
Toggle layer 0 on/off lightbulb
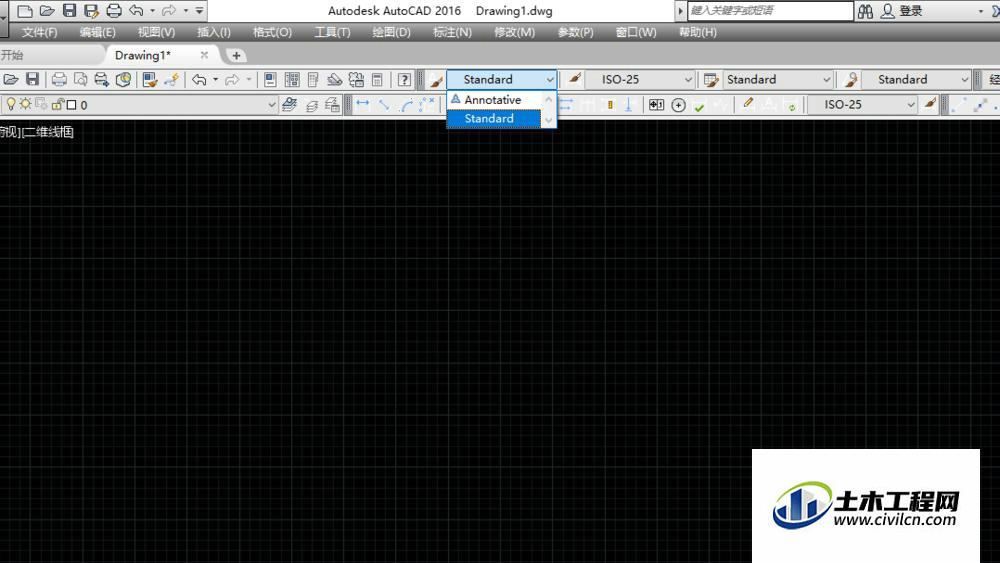coord(10,104)
